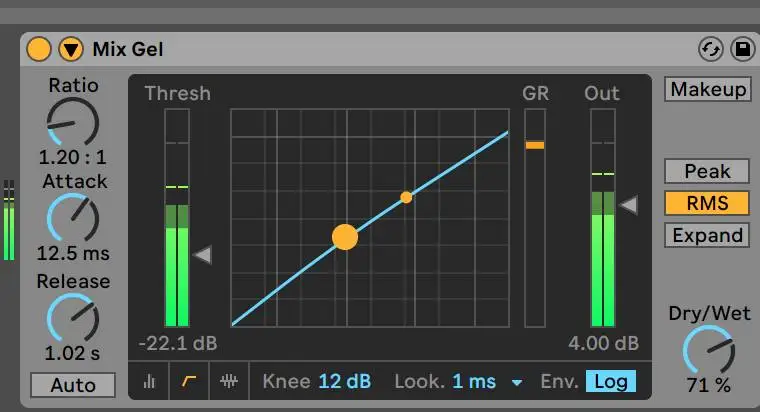Switch to the collapsed meter view icon

coord(149,381)
